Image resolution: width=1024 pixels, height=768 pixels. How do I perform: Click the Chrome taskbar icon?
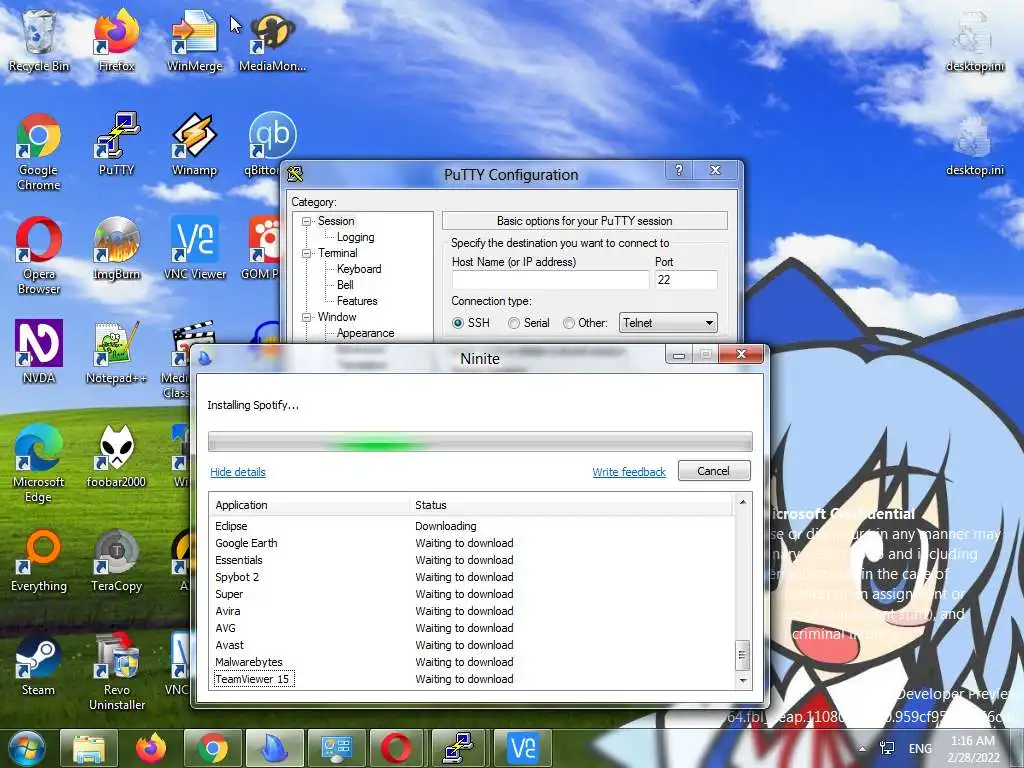[212, 748]
